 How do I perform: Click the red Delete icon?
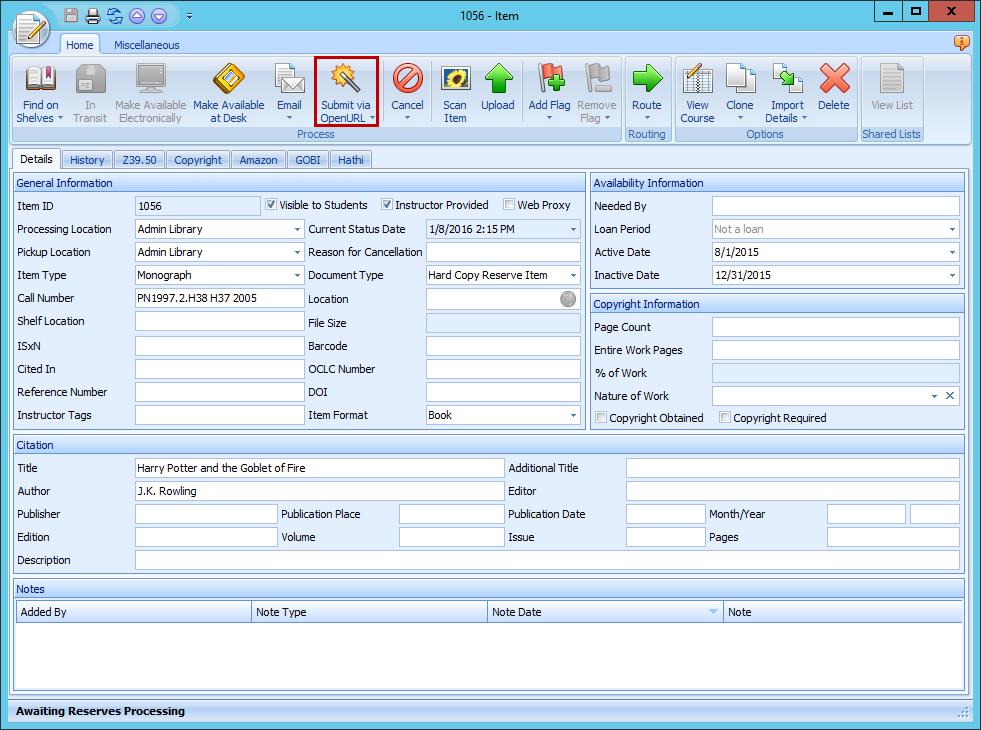point(833,80)
